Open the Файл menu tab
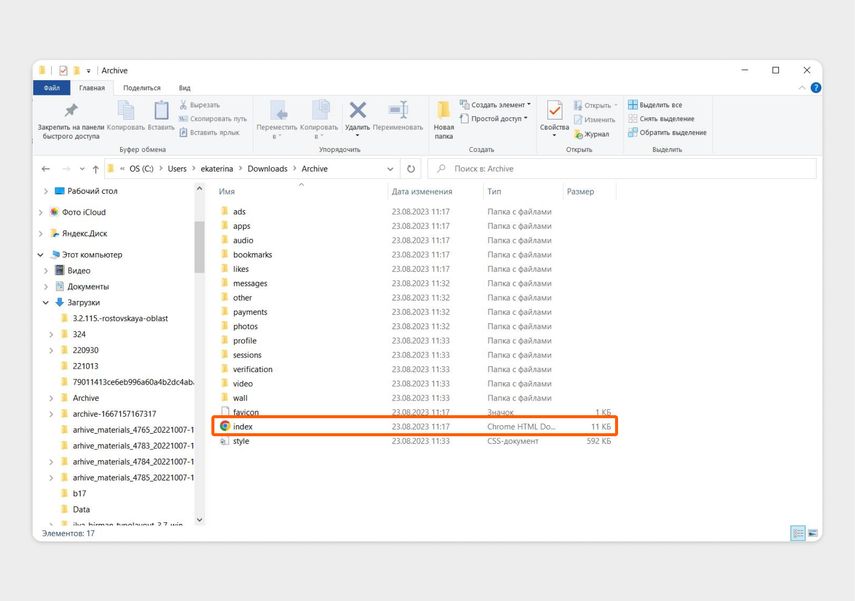This screenshot has height=601, width=855. tap(52, 88)
